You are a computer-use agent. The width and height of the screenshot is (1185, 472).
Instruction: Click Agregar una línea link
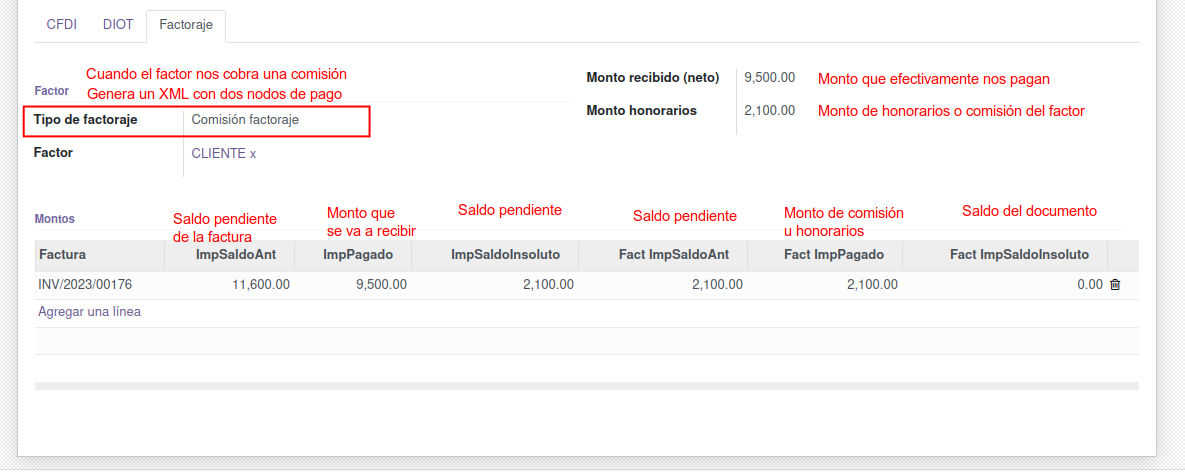coord(90,312)
